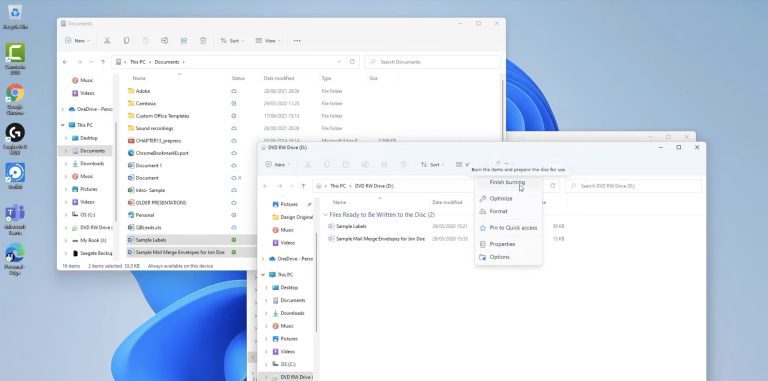
Task: Select Sound recordings folder
Action: (150, 128)
